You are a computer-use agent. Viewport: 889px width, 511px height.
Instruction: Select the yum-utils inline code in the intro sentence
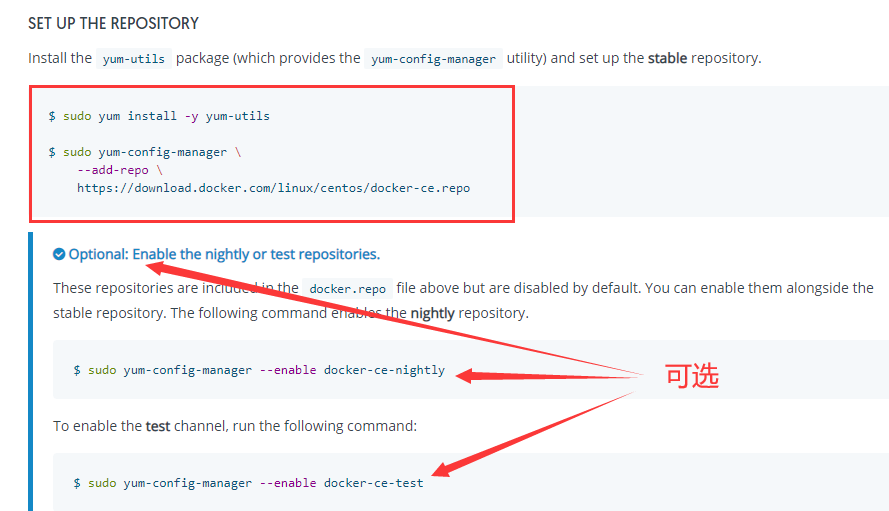point(134,59)
